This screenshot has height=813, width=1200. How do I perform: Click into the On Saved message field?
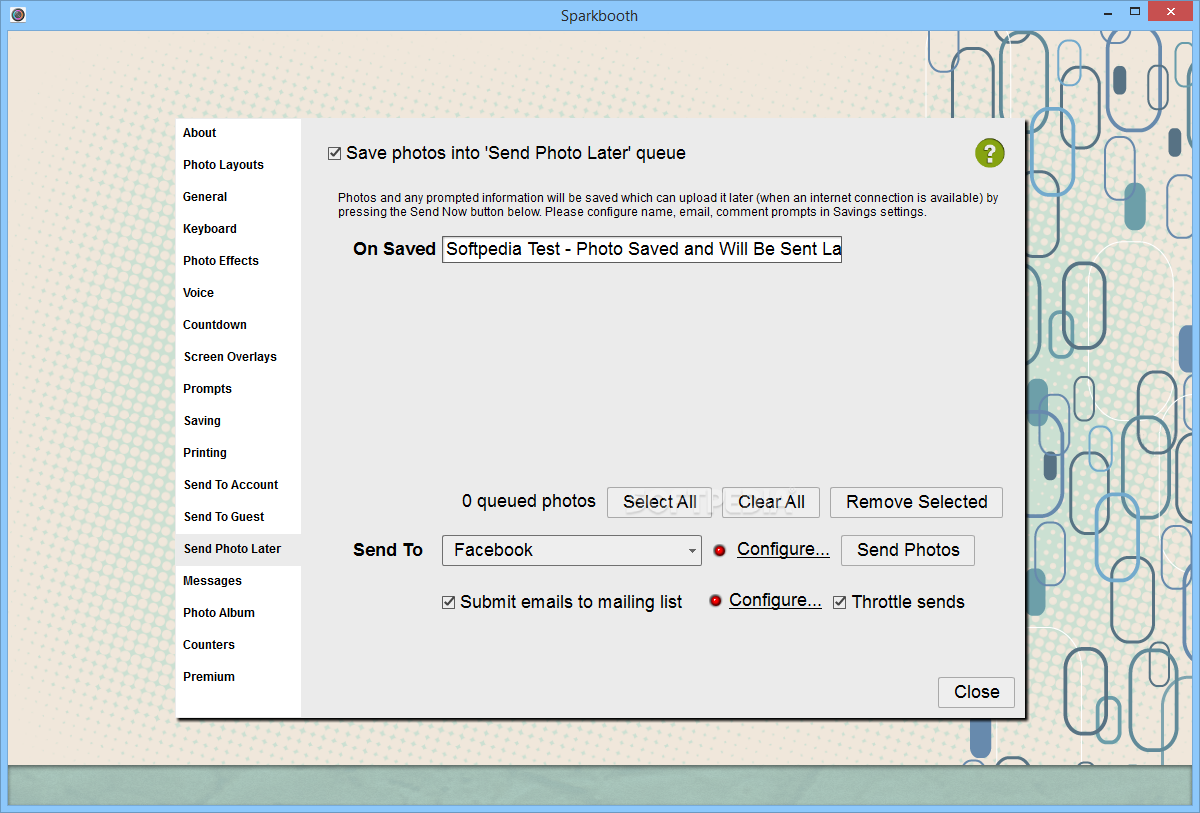point(642,249)
